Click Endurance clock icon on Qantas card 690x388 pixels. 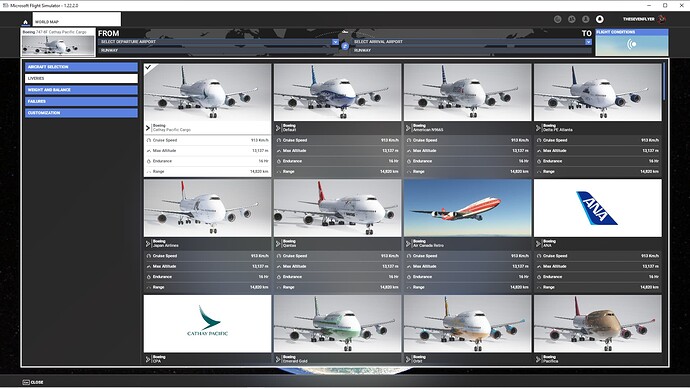[x=279, y=277]
